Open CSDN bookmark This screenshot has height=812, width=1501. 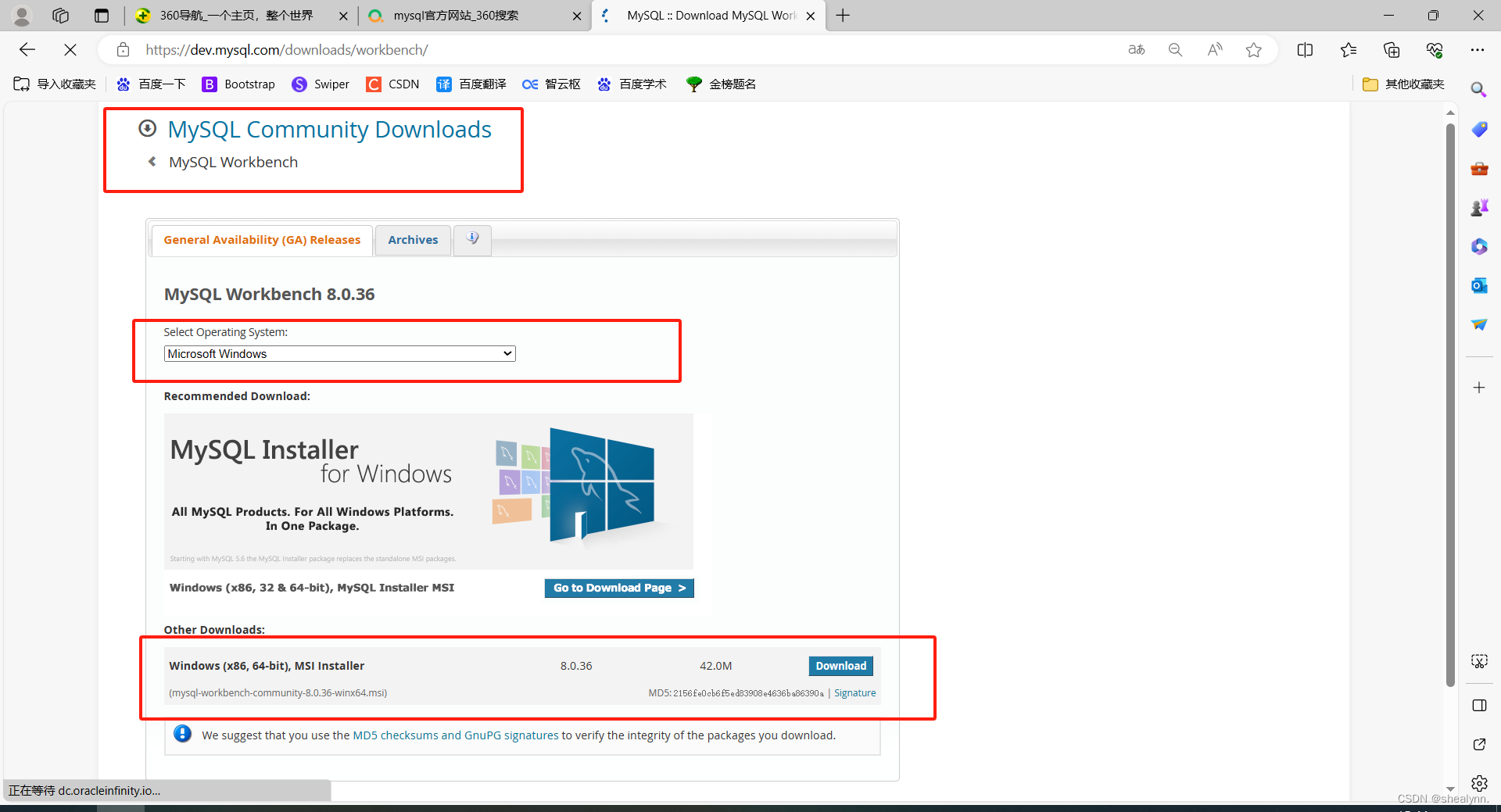point(392,84)
